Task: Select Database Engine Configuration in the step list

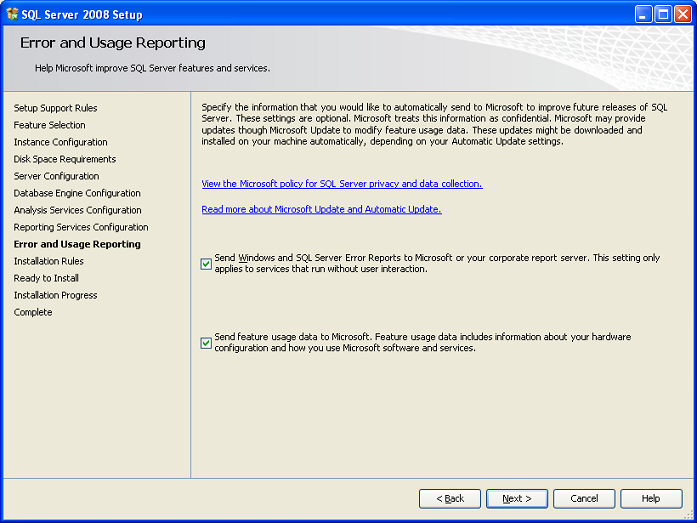Action: 77,193
